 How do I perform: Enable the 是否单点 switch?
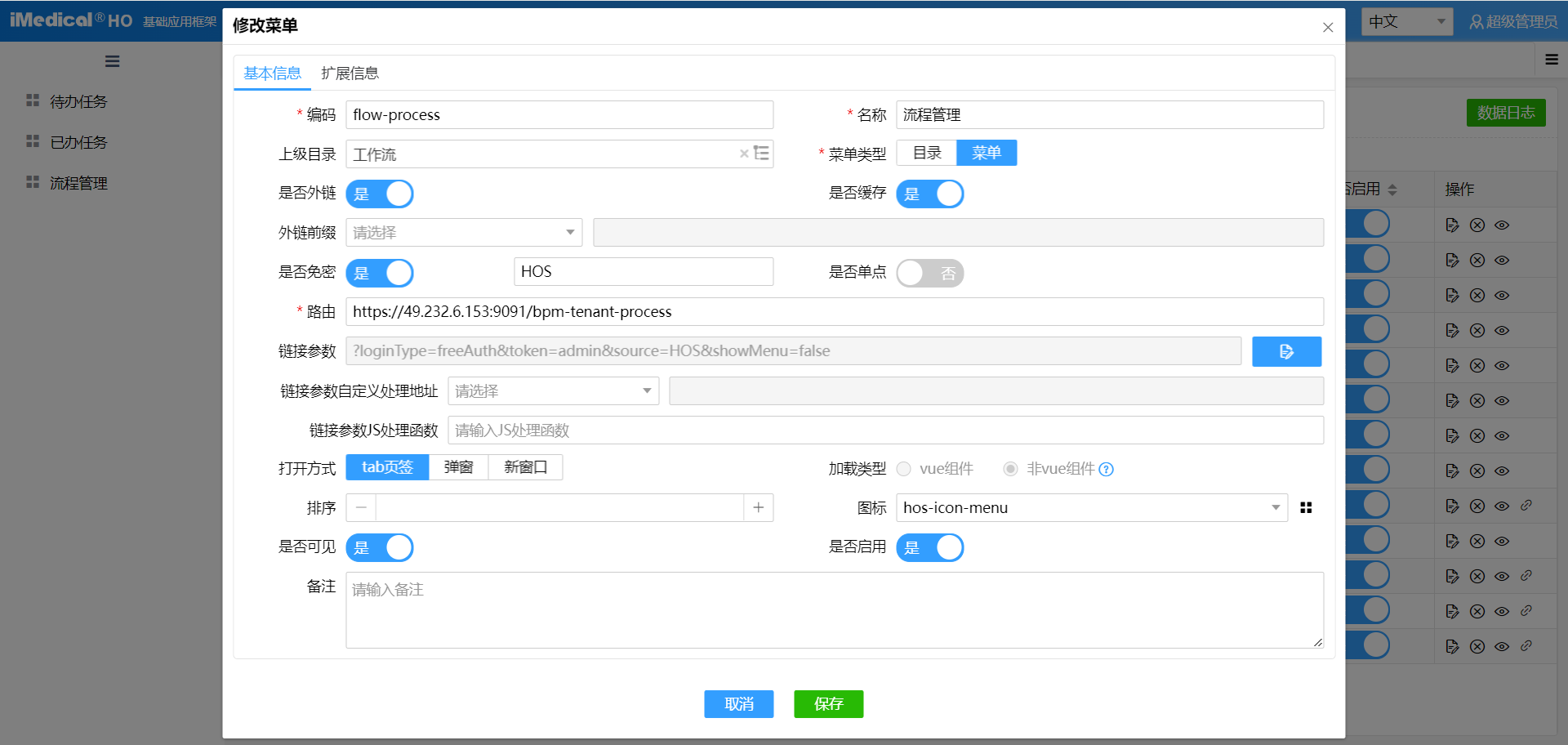[x=929, y=274]
